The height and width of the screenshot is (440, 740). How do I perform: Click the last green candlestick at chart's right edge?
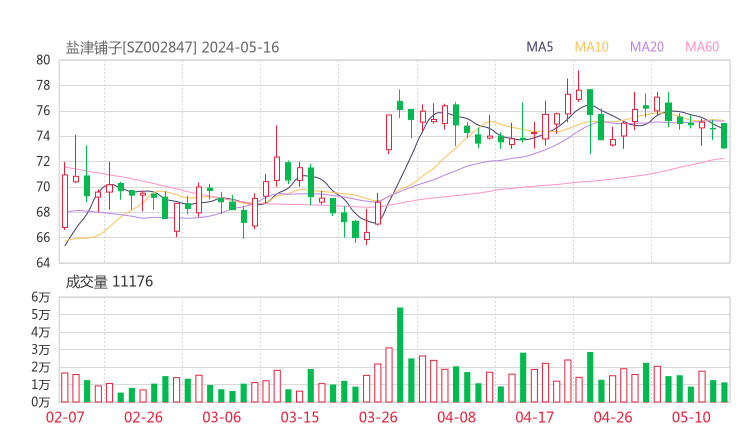pyautogui.click(x=724, y=135)
